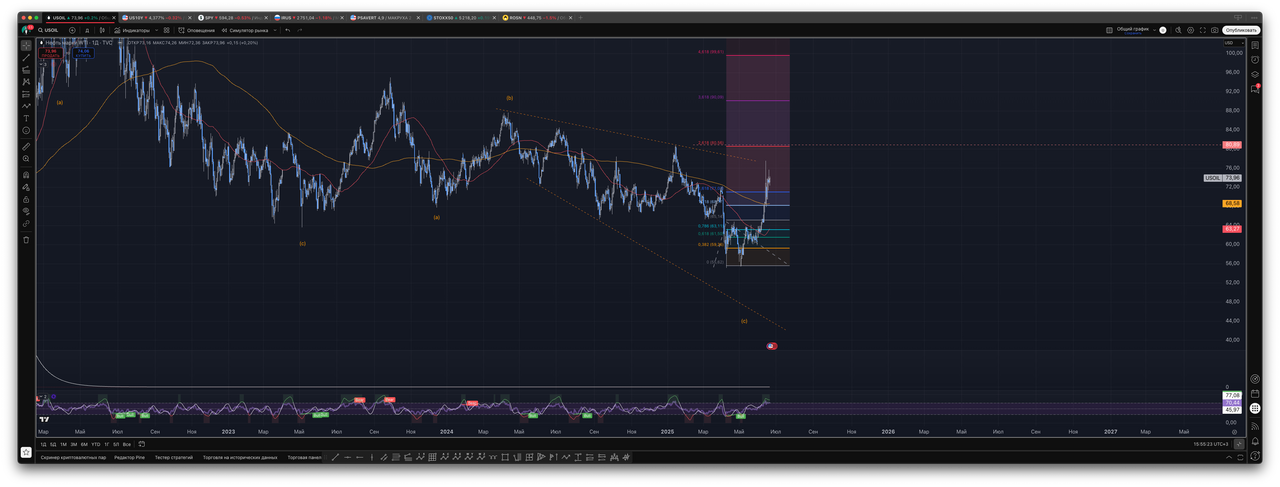Open the layout grid selector icon

(1109, 30)
